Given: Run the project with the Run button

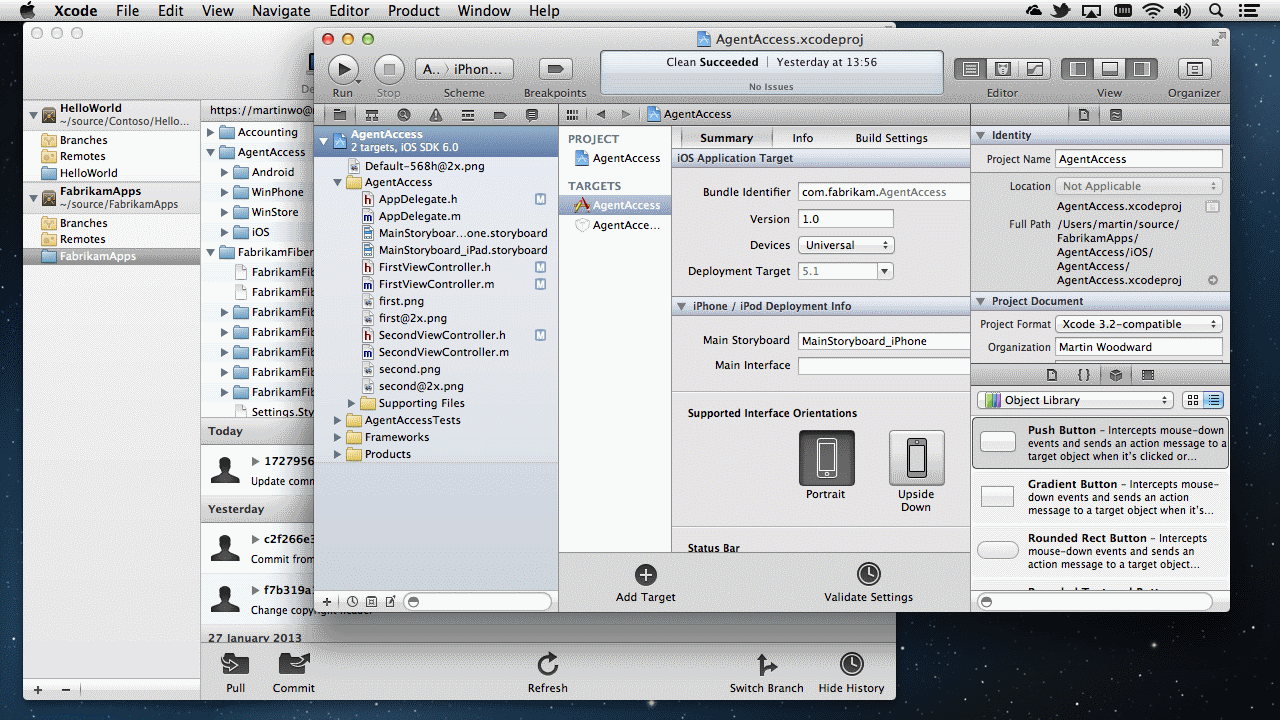Looking at the screenshot, I should click(343, 69).
